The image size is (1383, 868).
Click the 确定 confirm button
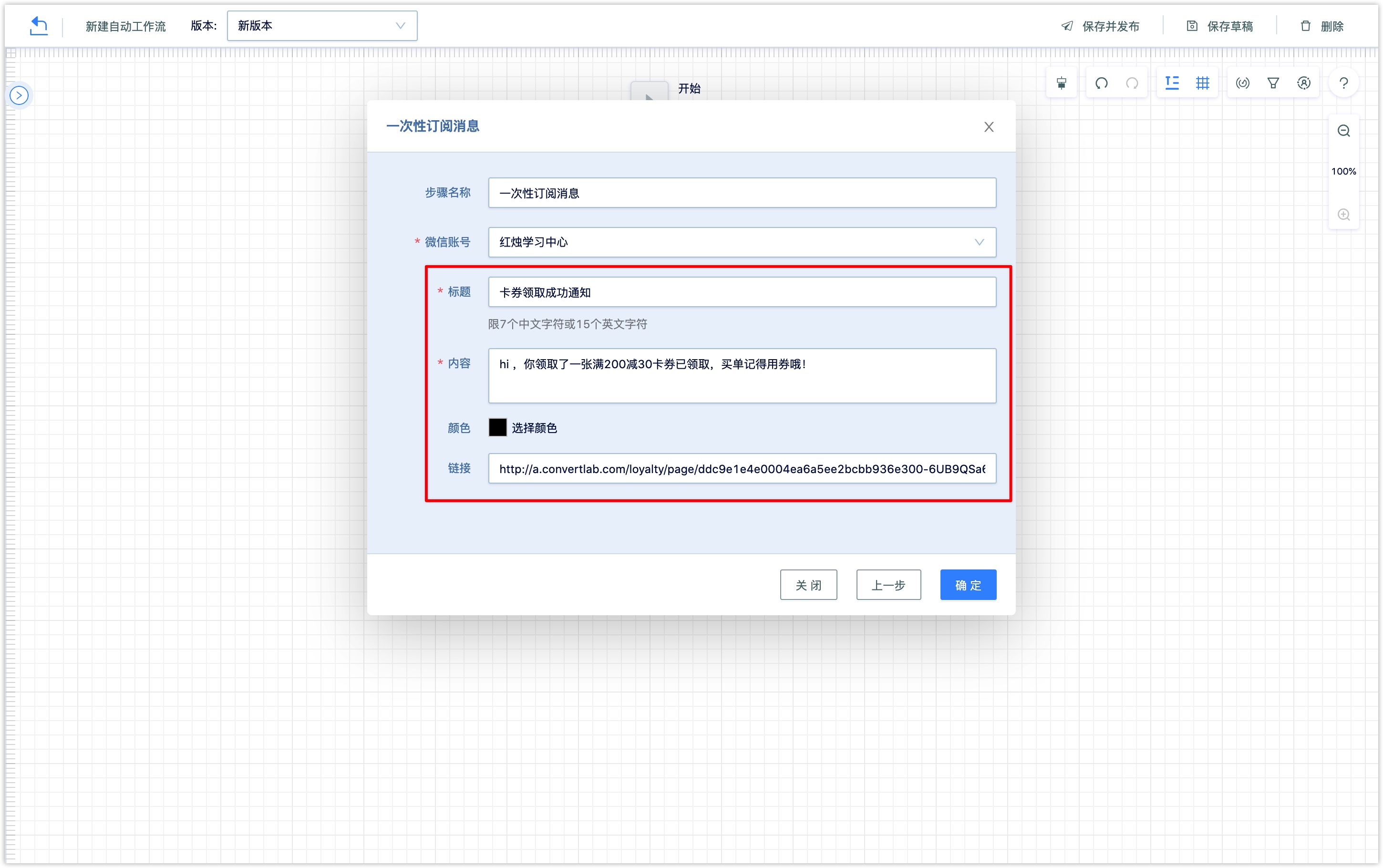[968, 585]
